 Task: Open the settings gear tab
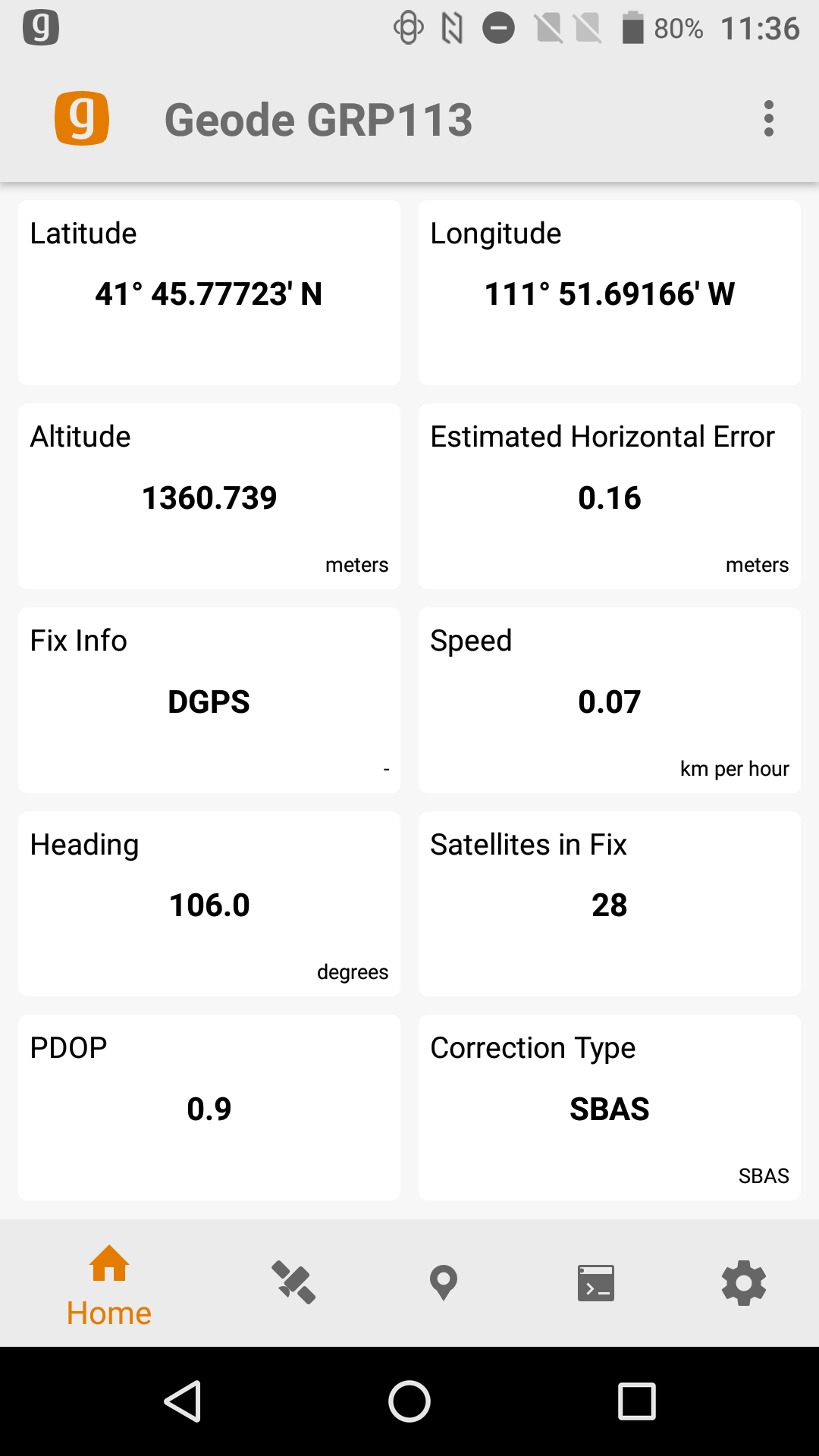point(743,1282)
